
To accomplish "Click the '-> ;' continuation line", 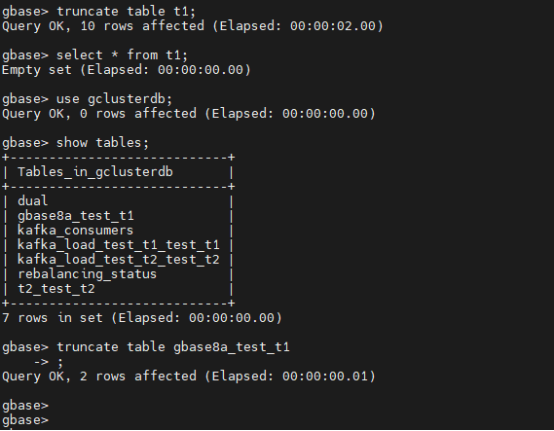I will 48,362.
